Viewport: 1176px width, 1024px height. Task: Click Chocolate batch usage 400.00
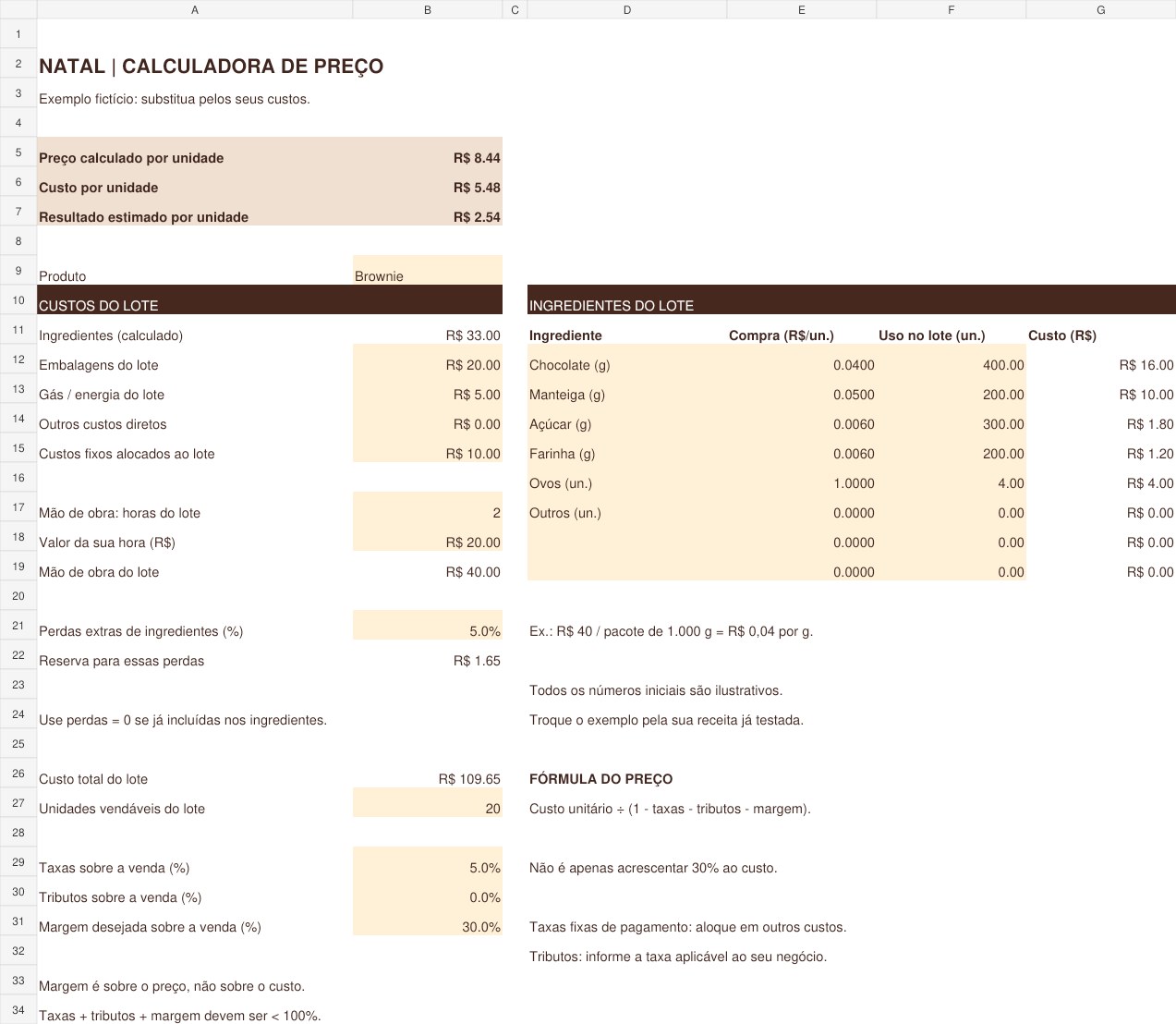952,359
